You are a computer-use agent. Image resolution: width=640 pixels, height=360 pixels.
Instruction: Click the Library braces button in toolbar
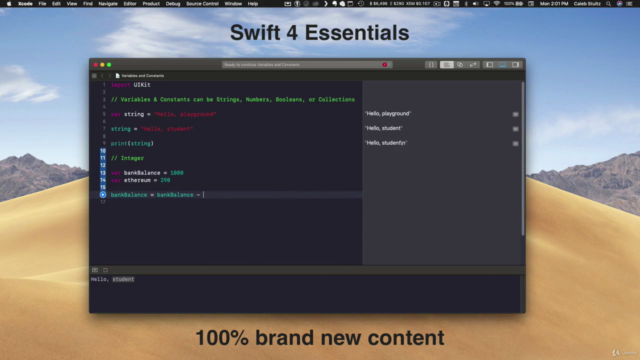[431, 64]
